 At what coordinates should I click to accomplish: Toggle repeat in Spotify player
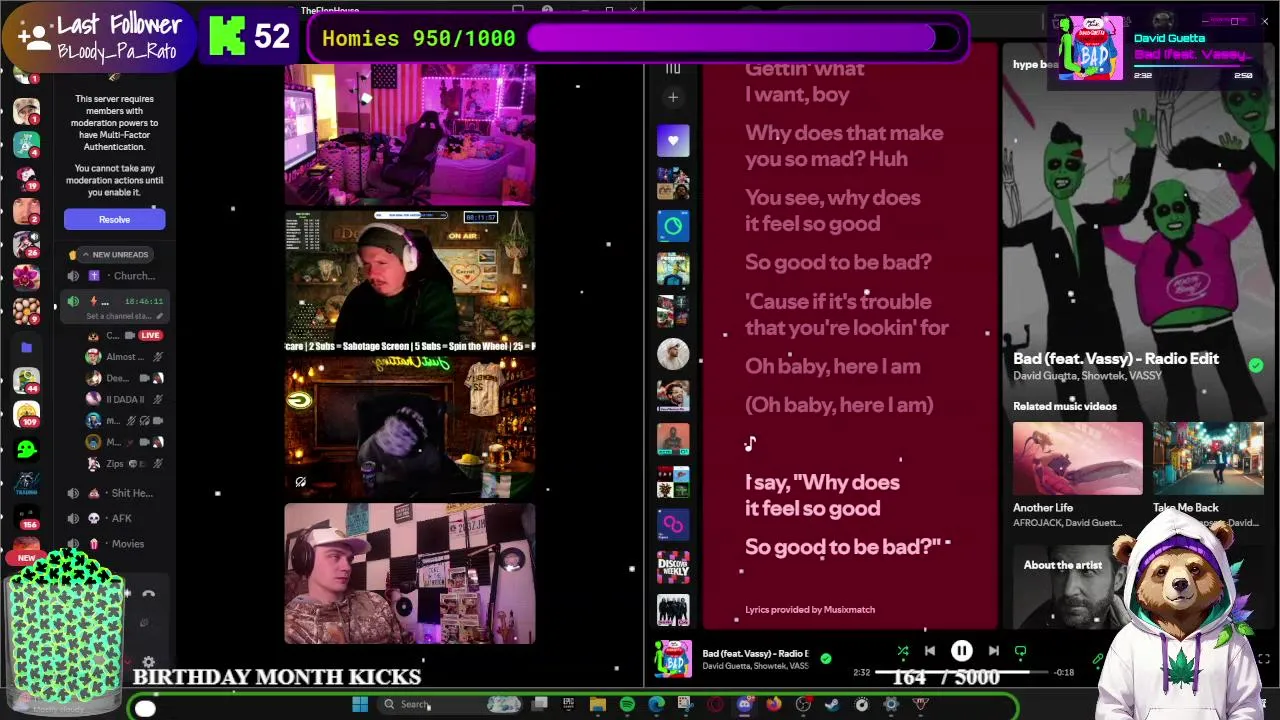pos(1020,651)
